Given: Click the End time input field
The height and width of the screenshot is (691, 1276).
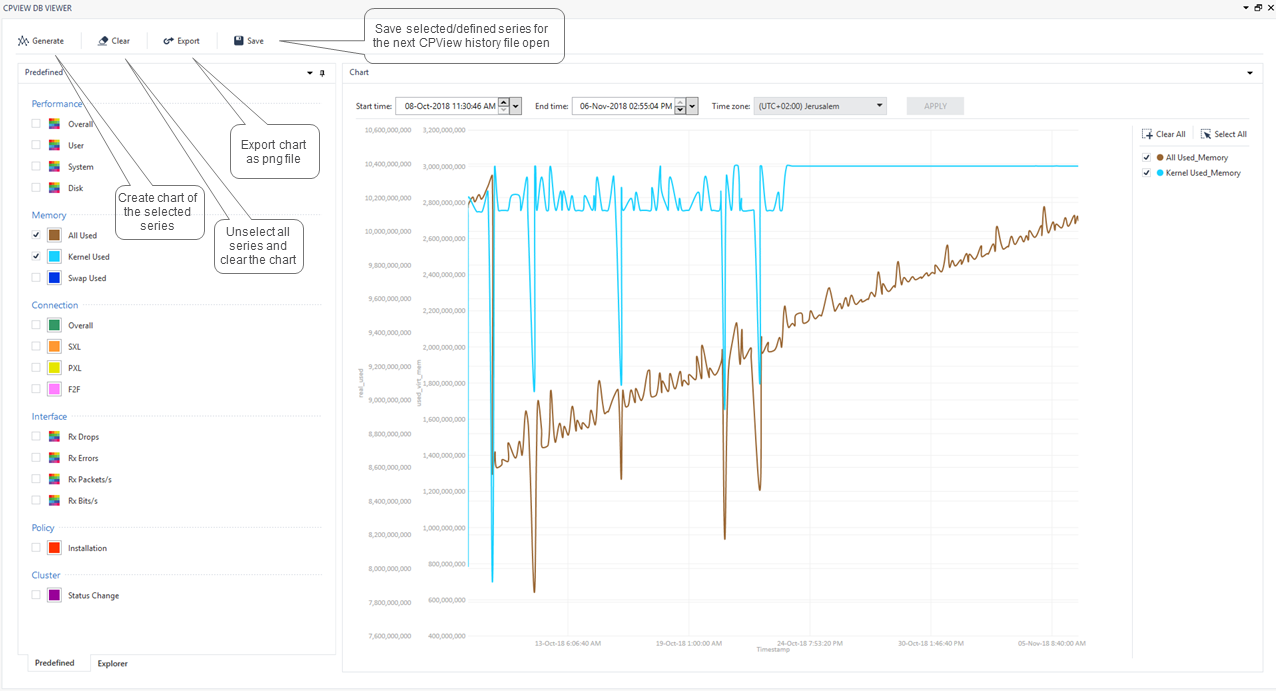Looking at the screenshot, I should point(625,105).
